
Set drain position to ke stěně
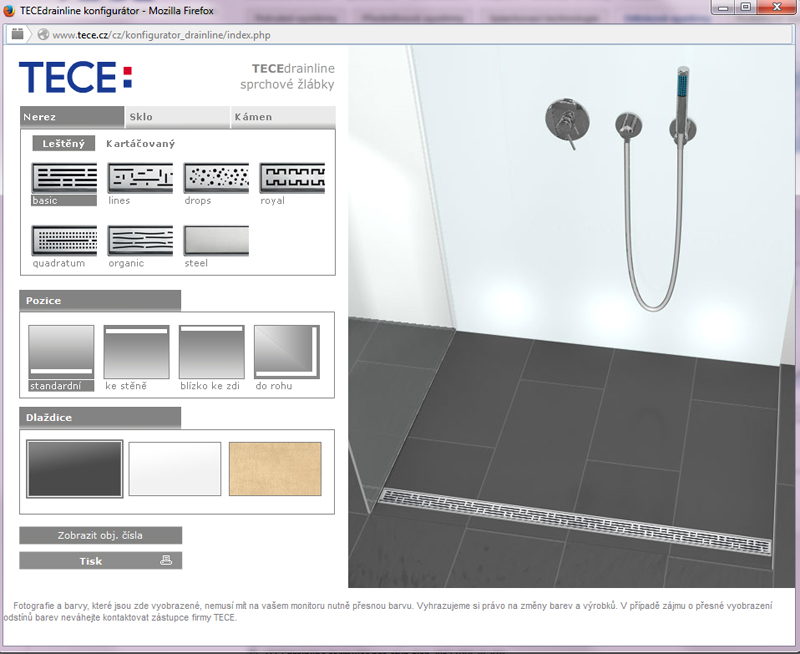coord(136,352)
